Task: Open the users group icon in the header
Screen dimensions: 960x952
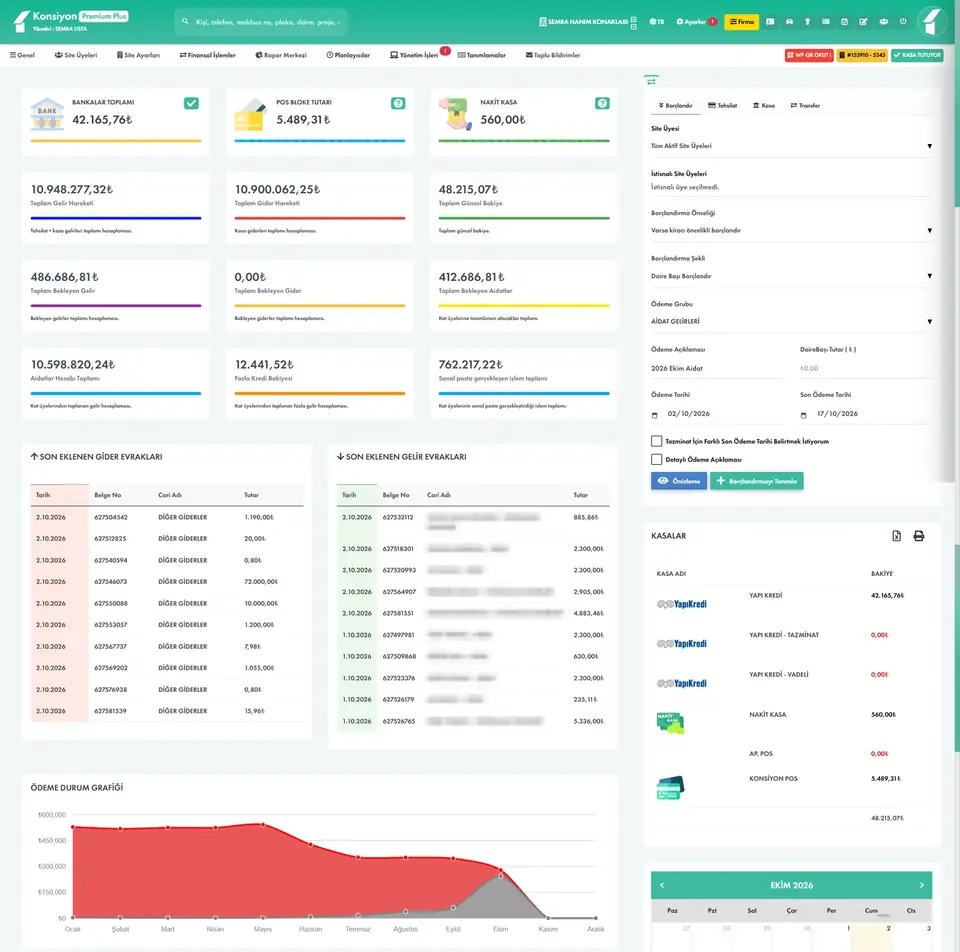Action: coord(883,21)
